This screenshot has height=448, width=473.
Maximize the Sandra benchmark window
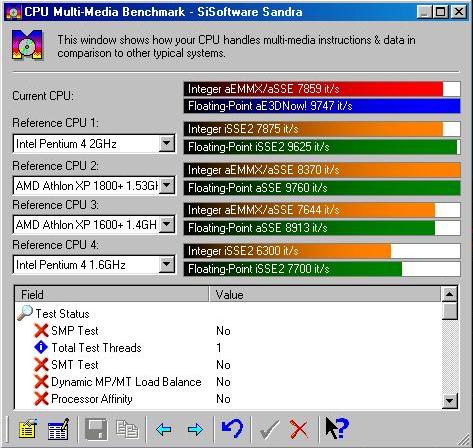[440, 12]
